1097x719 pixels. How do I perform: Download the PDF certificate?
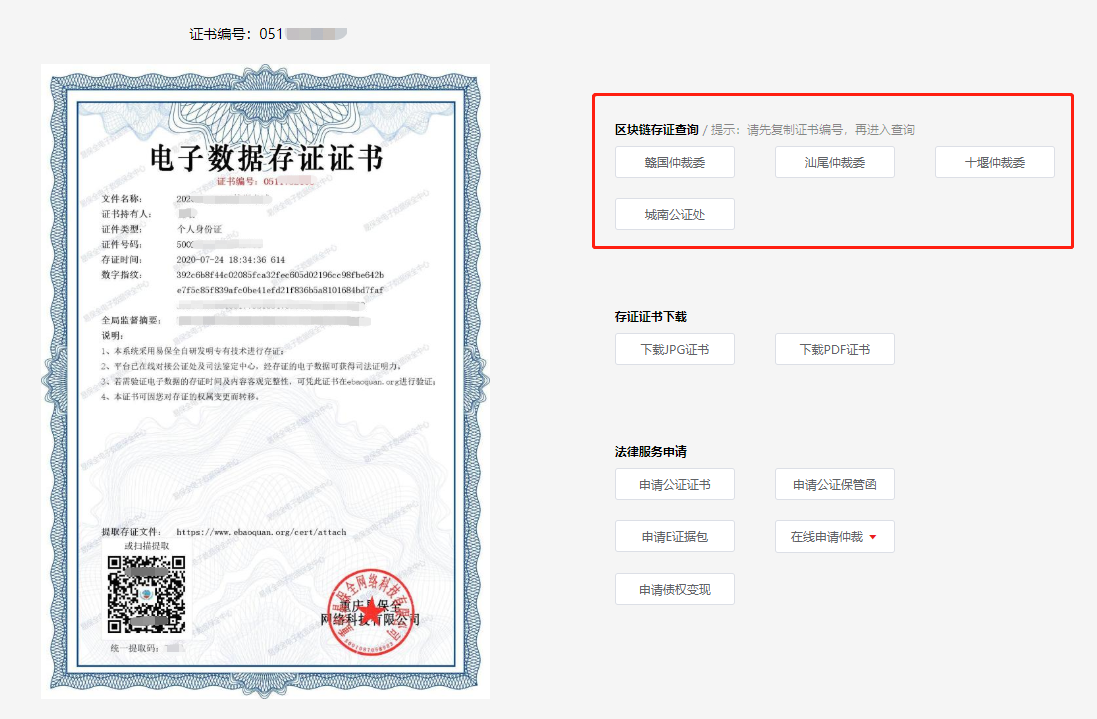click(834, 348)
